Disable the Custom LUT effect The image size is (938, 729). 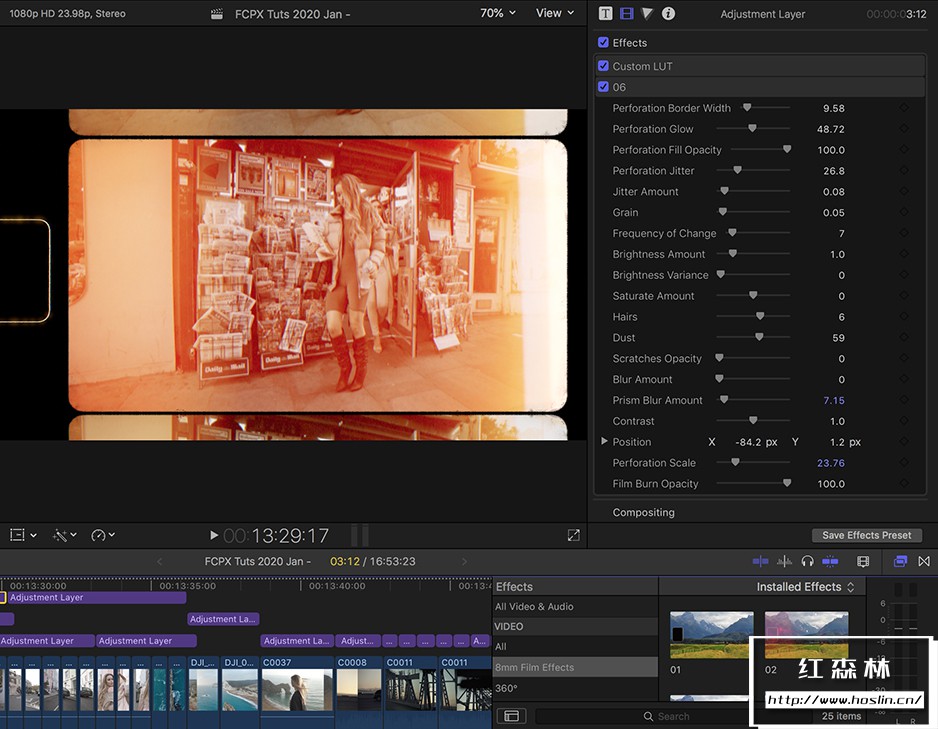coord(603,66)
